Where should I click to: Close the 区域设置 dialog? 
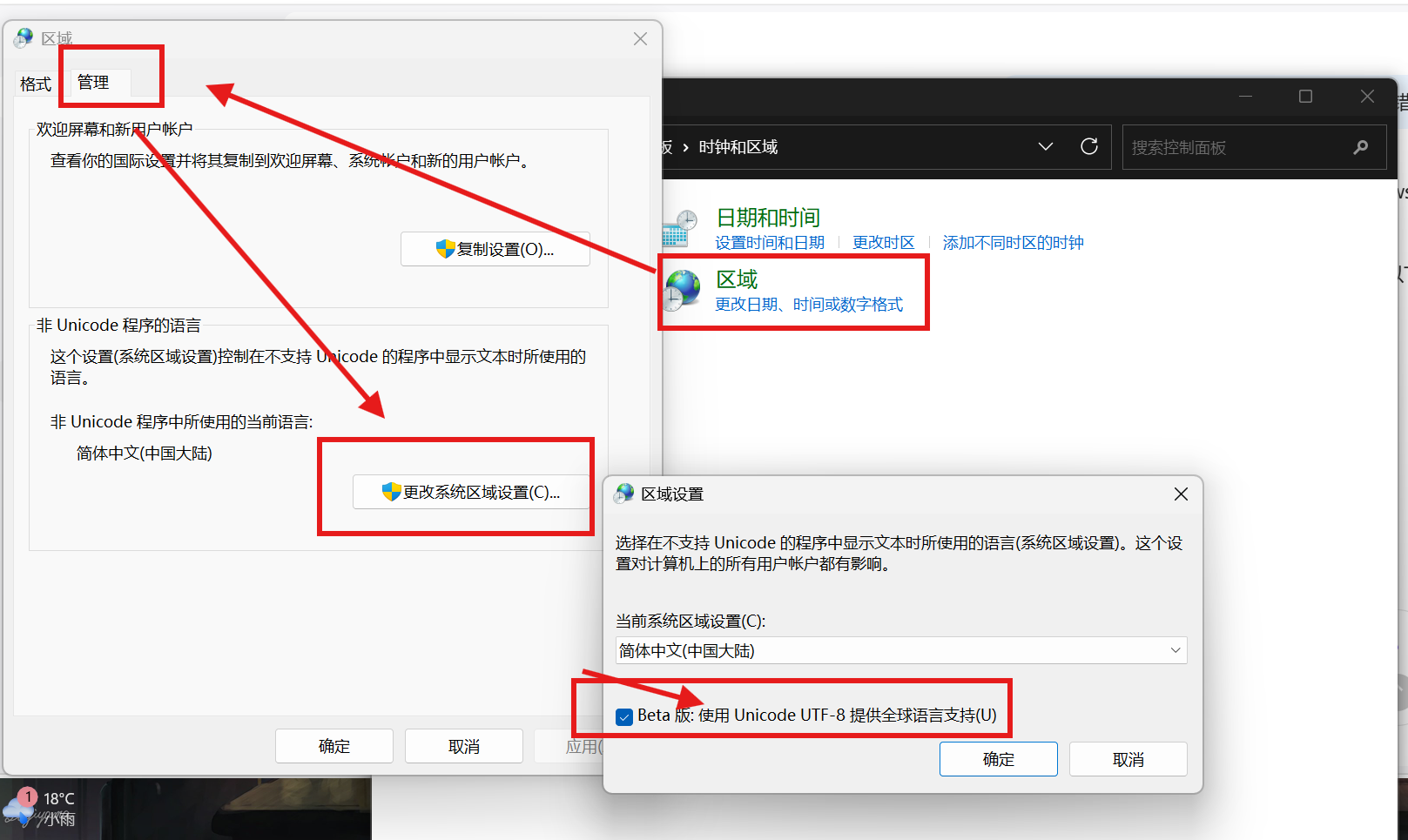tap(1181, 494)
